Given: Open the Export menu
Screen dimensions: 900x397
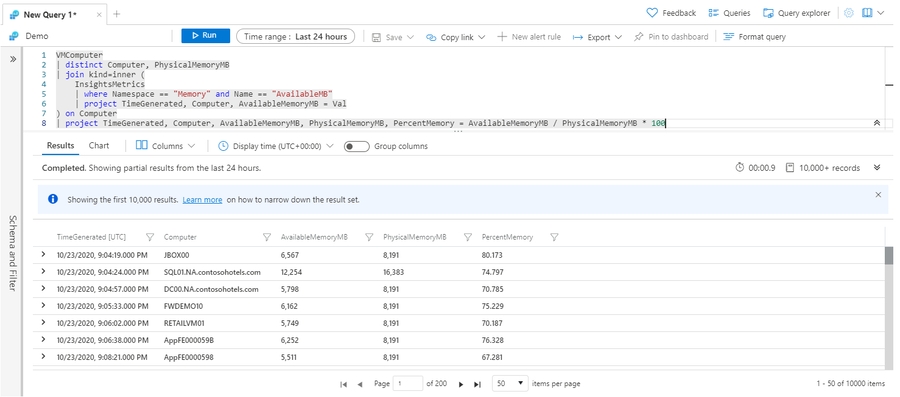Looking at the screenshot, I should (x=597, y=37).
